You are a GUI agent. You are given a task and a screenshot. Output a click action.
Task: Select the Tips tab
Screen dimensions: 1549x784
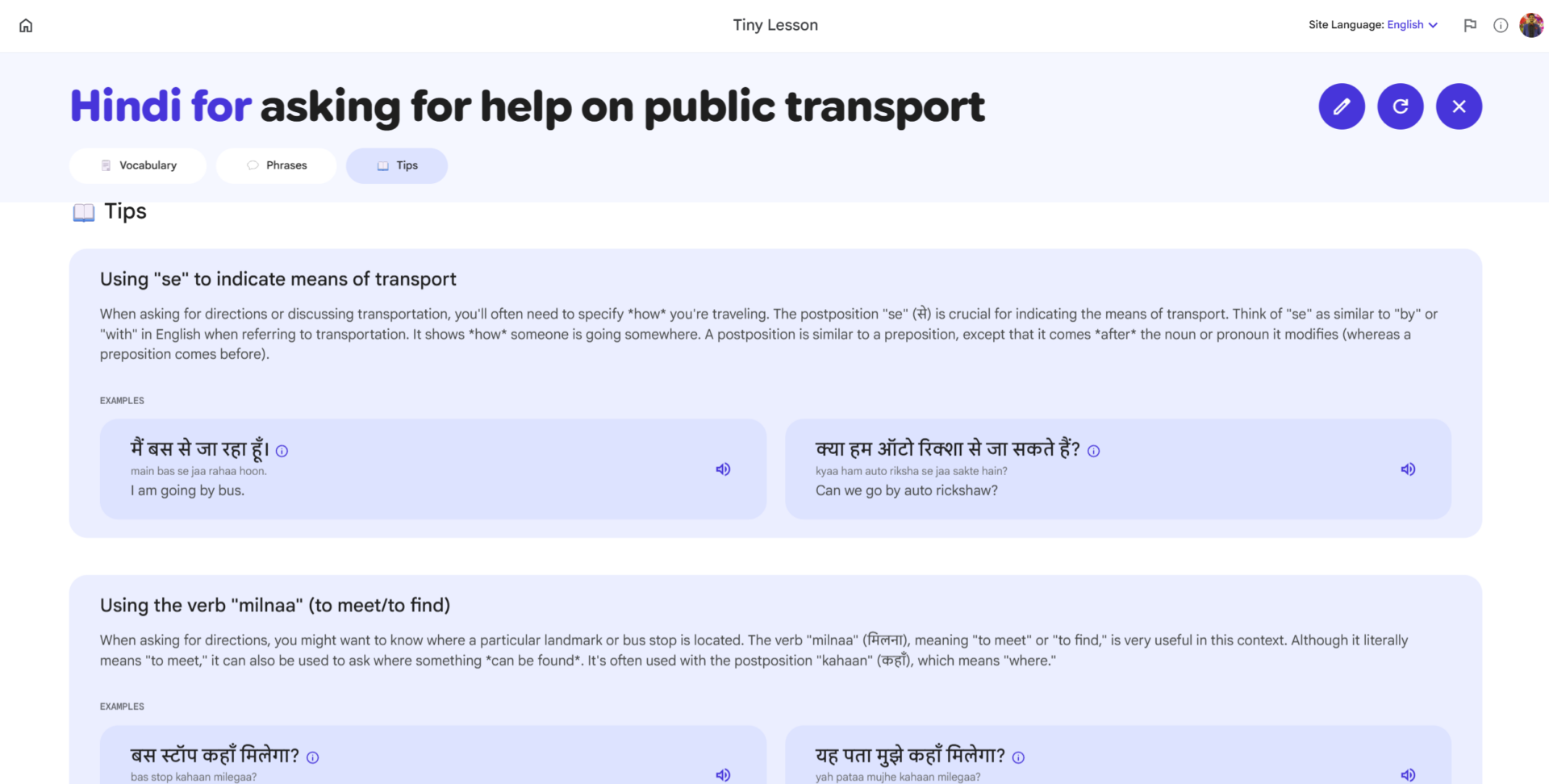[x=396, y=165]
